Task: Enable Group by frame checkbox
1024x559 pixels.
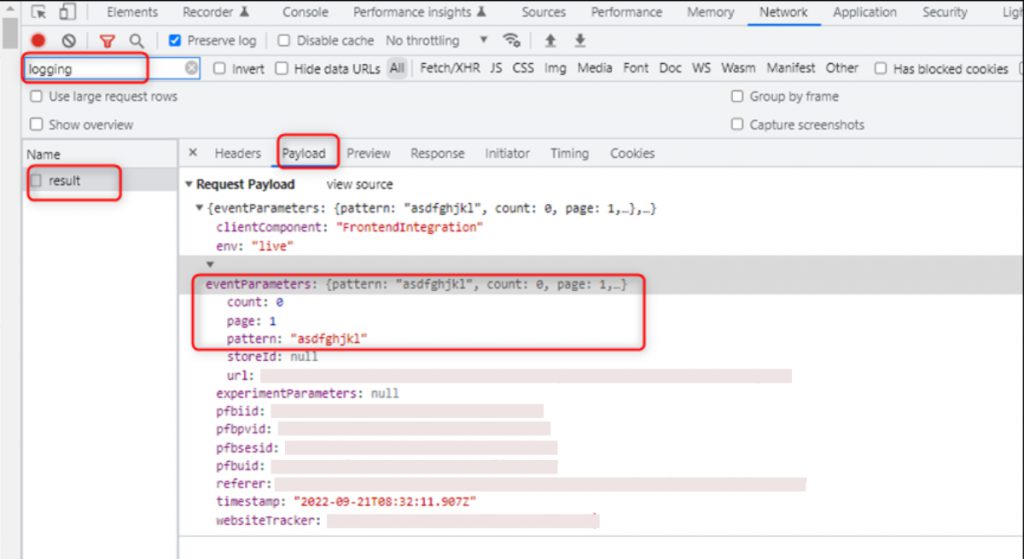Action: 737,97
